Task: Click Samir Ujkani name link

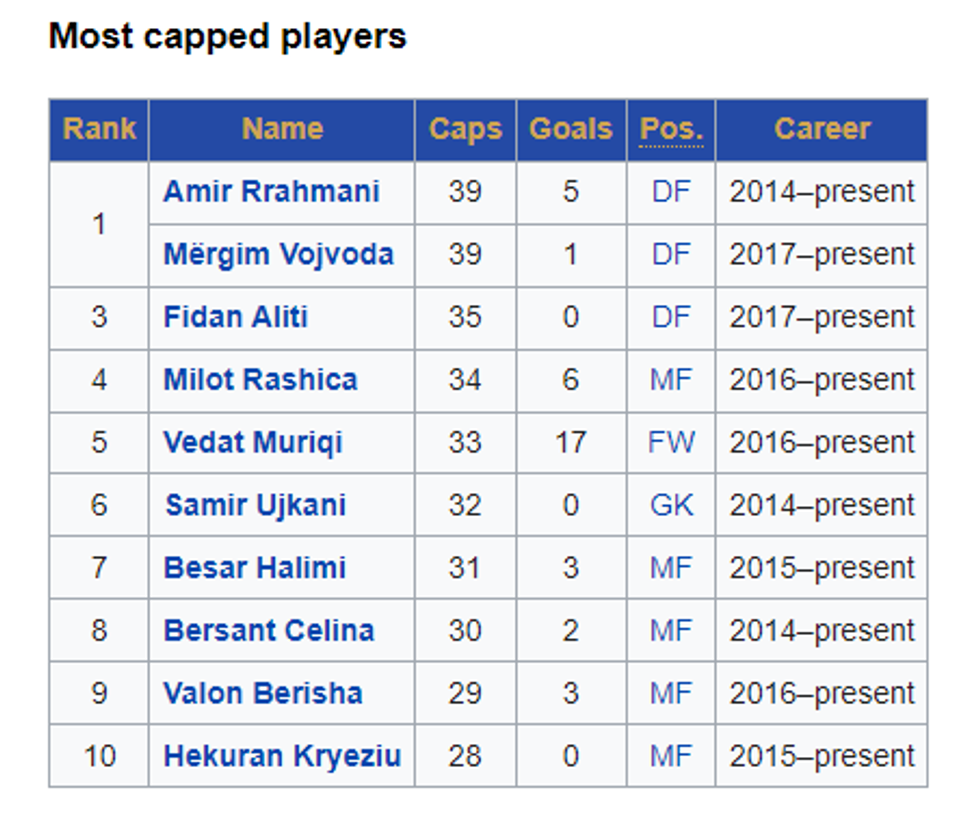Action: (x=255, y=505)
